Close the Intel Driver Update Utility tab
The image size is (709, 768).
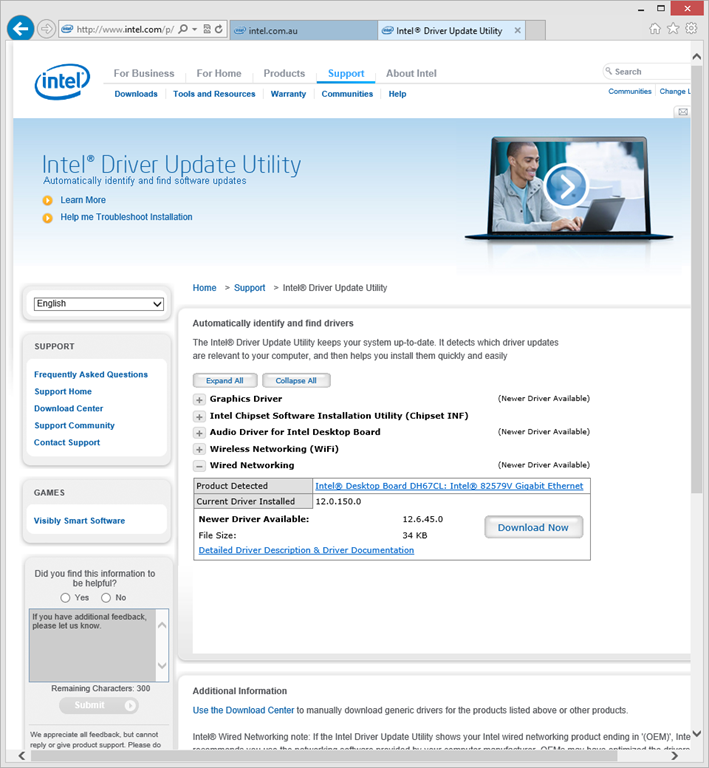coord(517,30)
